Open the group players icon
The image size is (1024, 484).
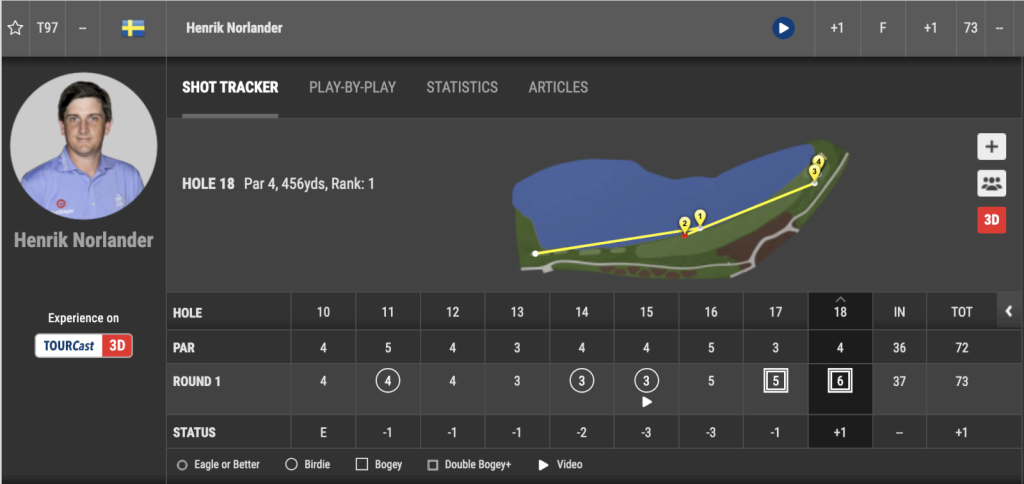[991, 184]
